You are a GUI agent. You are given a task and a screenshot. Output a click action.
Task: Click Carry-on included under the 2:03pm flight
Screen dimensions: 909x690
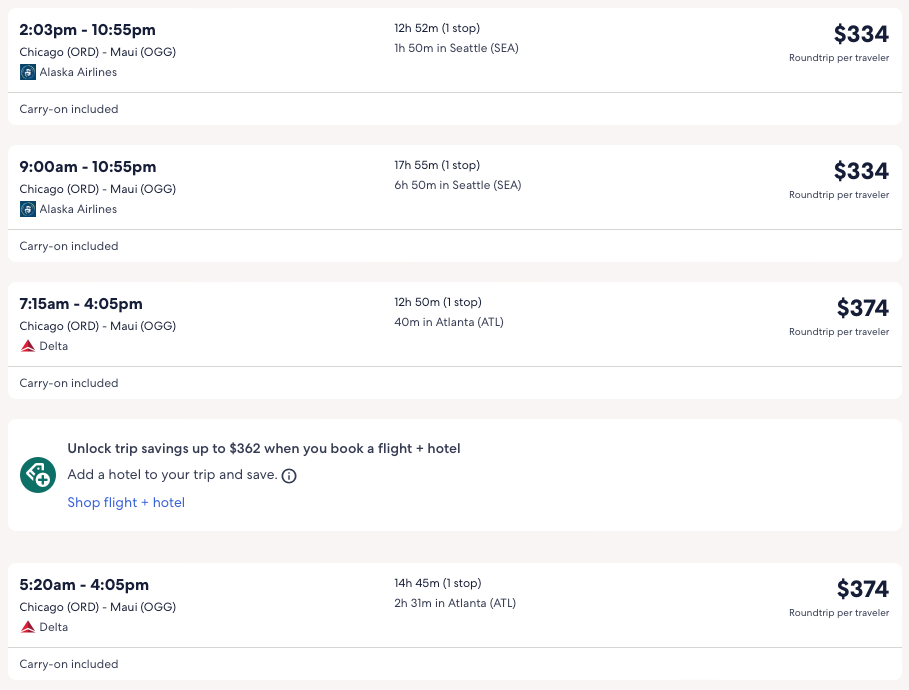[69, 109]
